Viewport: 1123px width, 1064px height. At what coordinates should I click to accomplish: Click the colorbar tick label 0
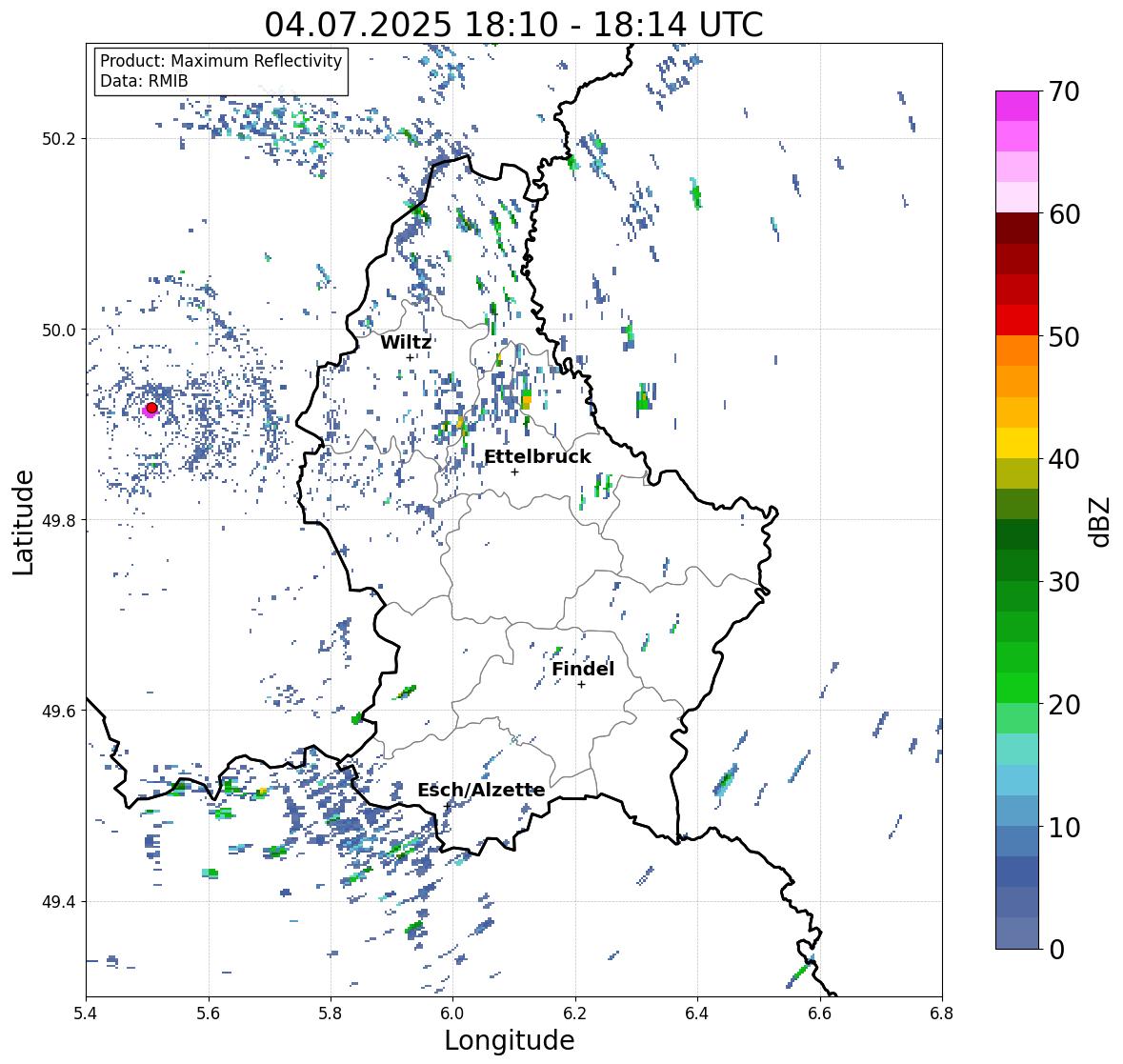pos(1056,950)
